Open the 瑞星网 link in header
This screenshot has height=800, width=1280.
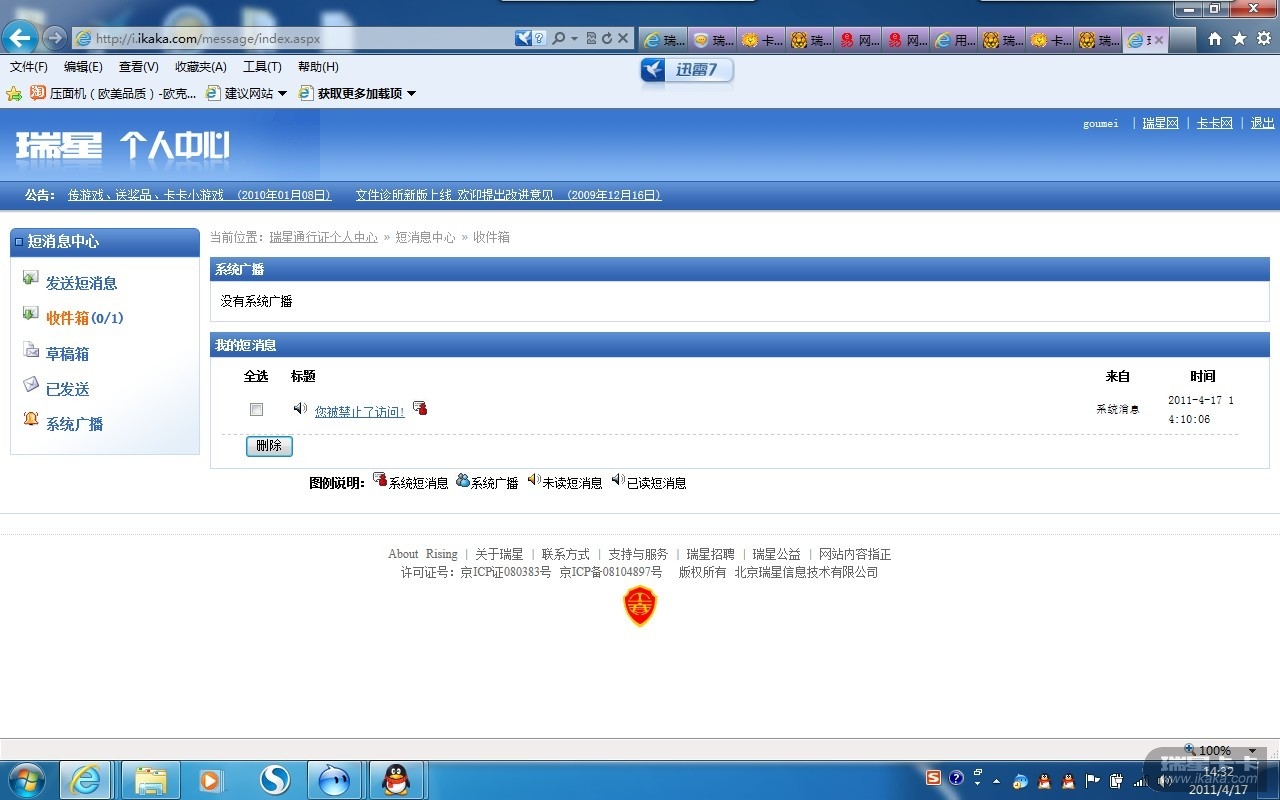tap(1161, 123)
